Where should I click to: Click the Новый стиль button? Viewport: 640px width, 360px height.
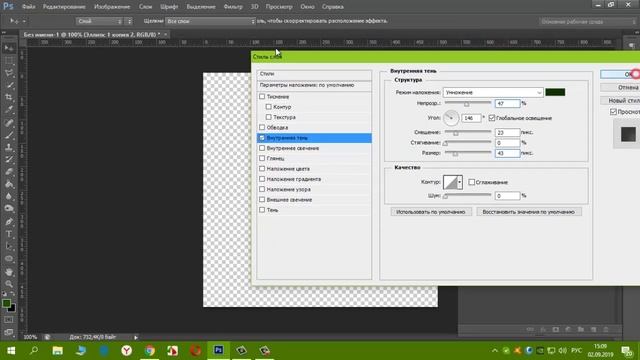point(620,100)
